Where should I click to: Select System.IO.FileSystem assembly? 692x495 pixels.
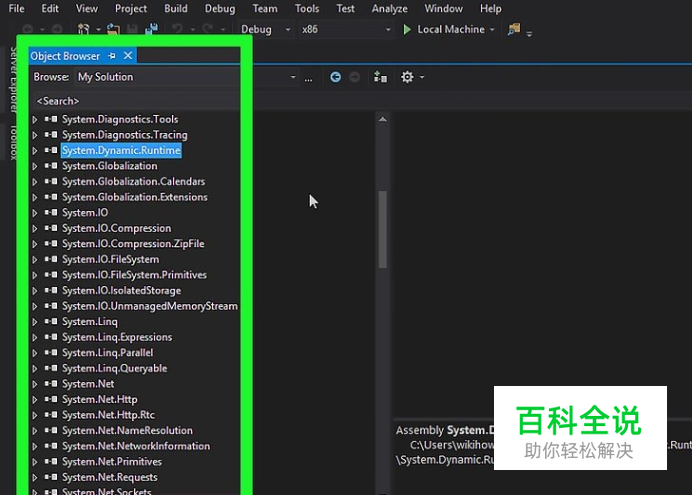[x=110, y=259]
